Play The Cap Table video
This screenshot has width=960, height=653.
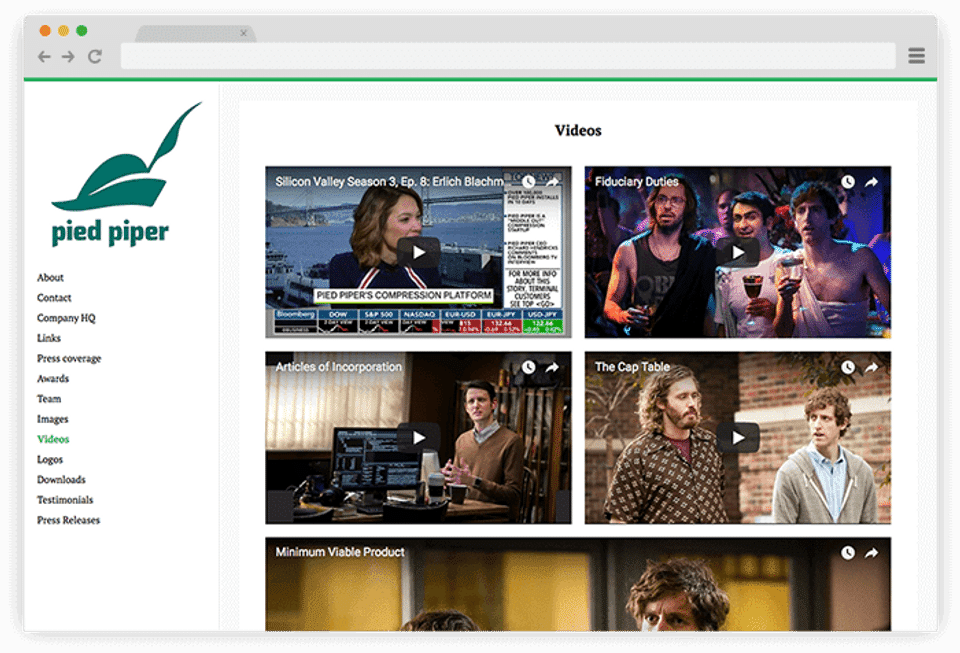[x=738, y=438]
